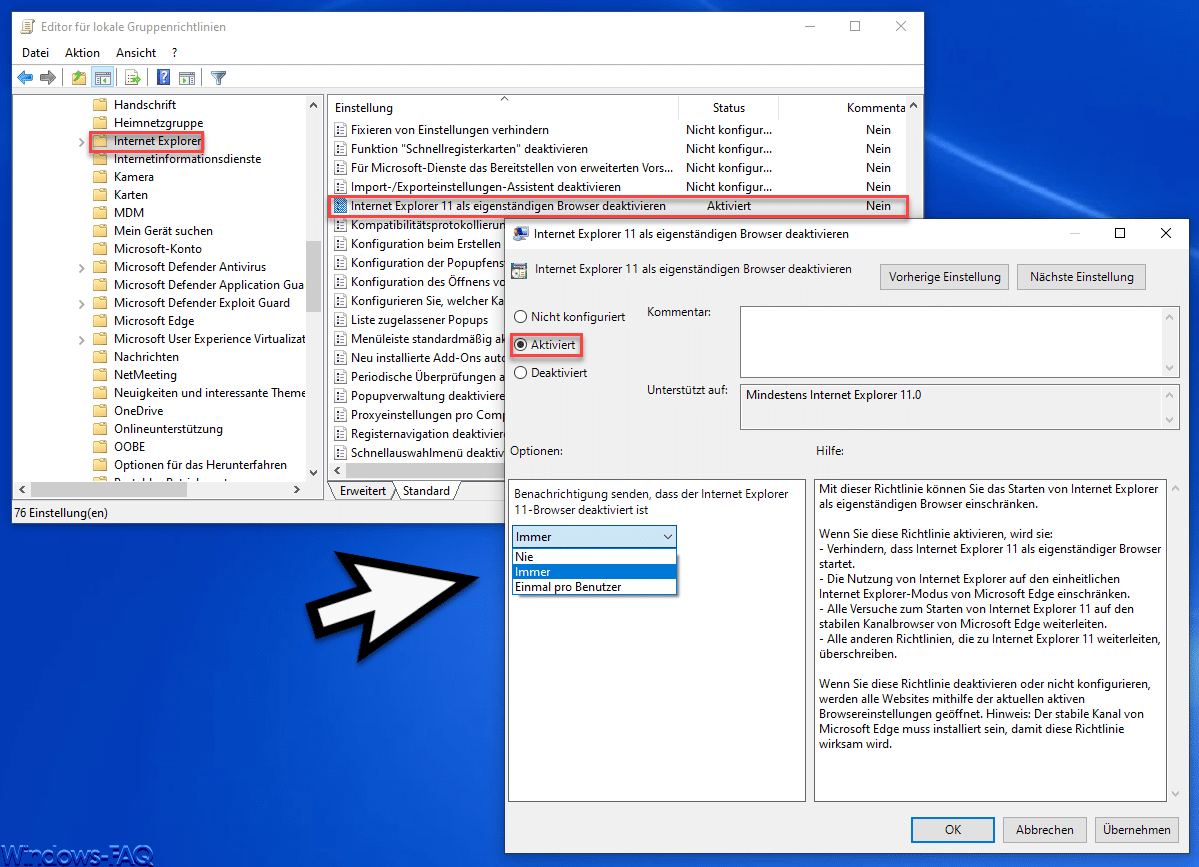The width and height of the screenshot is (1199, 867).
Task: Click the Export list toolbar icon
Action: click(131, 77)
